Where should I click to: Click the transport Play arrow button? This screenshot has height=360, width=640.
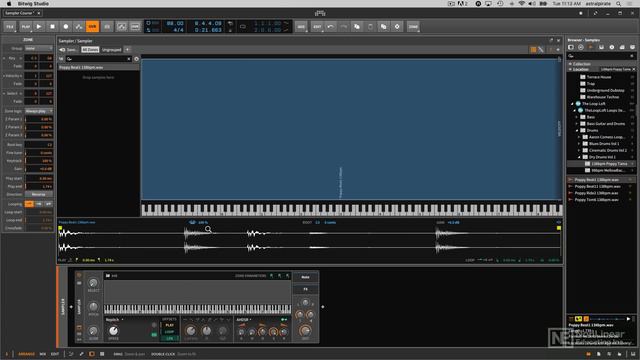pyautogui.click(x=39, y=27)
